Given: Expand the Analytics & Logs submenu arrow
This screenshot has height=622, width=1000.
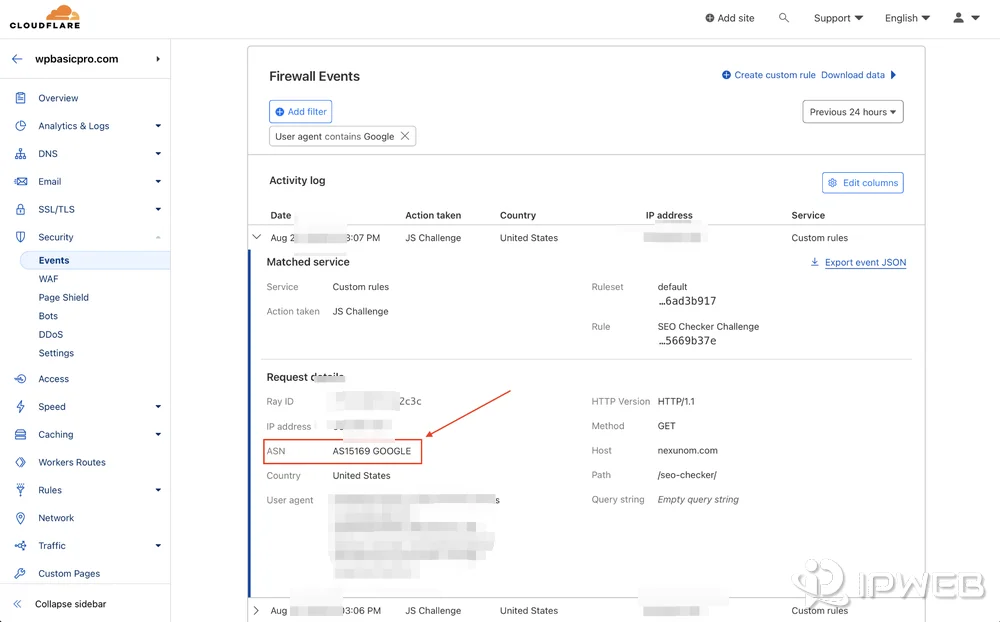Looking at the screenshot, I should tap(158, 126).
